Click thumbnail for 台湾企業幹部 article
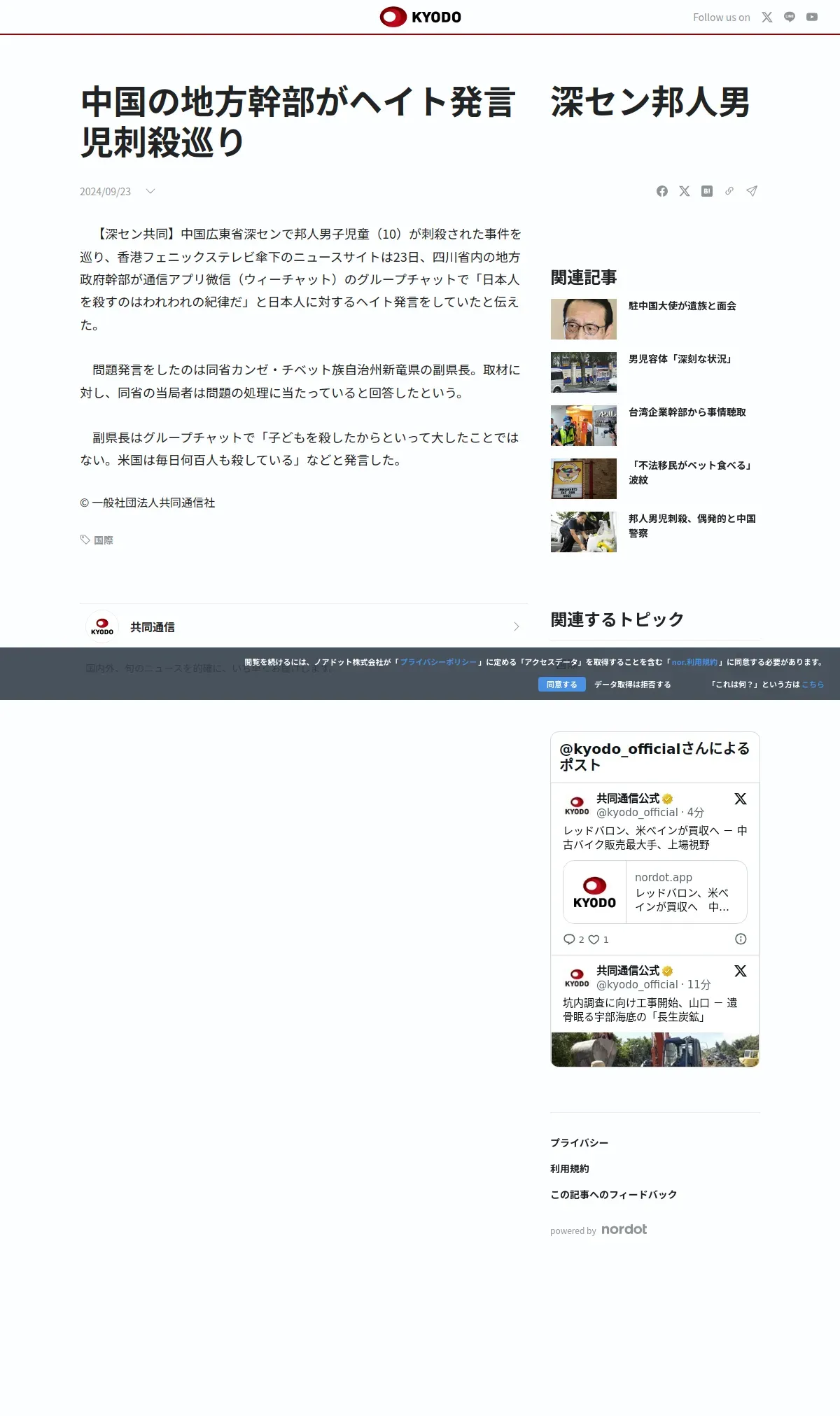This screenshot has height=1416, width=840. tap(584, 426)
